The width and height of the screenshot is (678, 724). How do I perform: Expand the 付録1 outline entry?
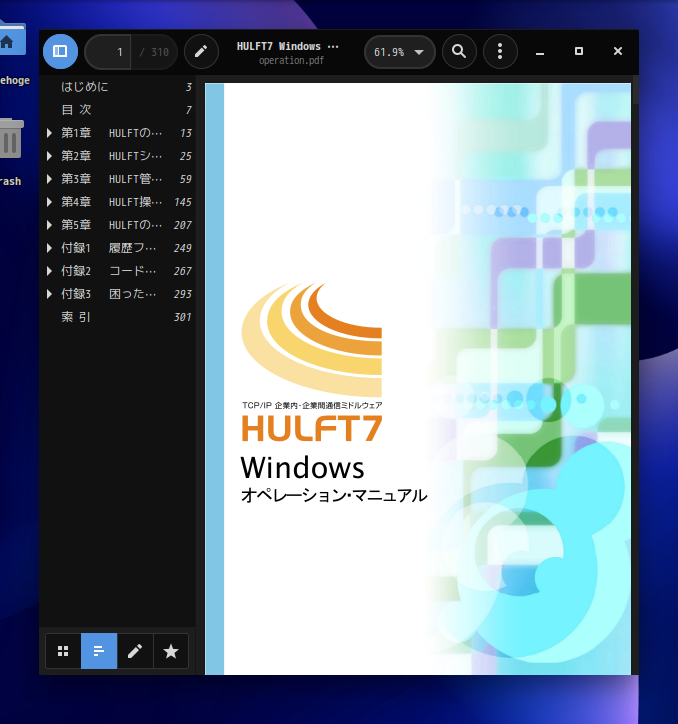[49, 248]
